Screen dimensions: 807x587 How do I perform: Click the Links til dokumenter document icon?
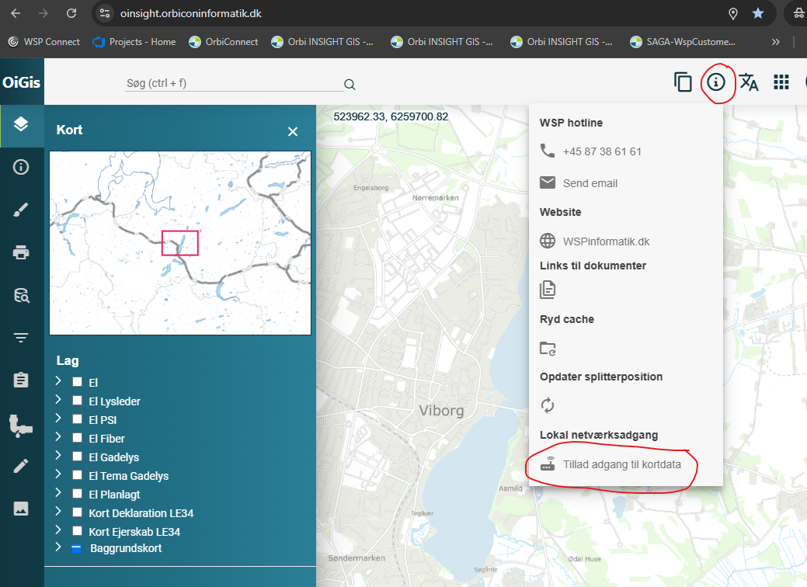(548, 290)
